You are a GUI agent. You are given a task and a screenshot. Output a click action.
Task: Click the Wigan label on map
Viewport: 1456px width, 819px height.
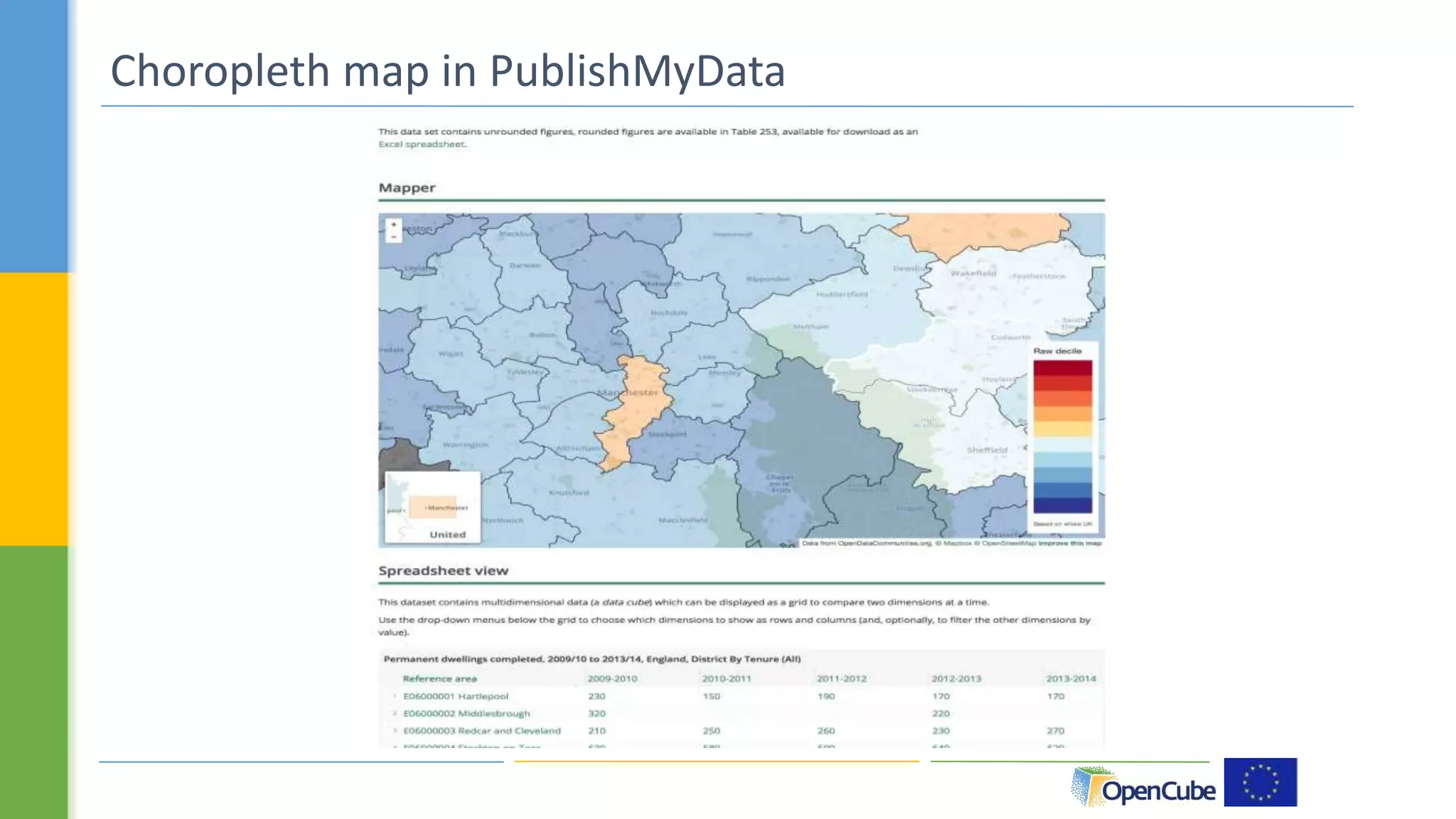click(x=450, y=353)
